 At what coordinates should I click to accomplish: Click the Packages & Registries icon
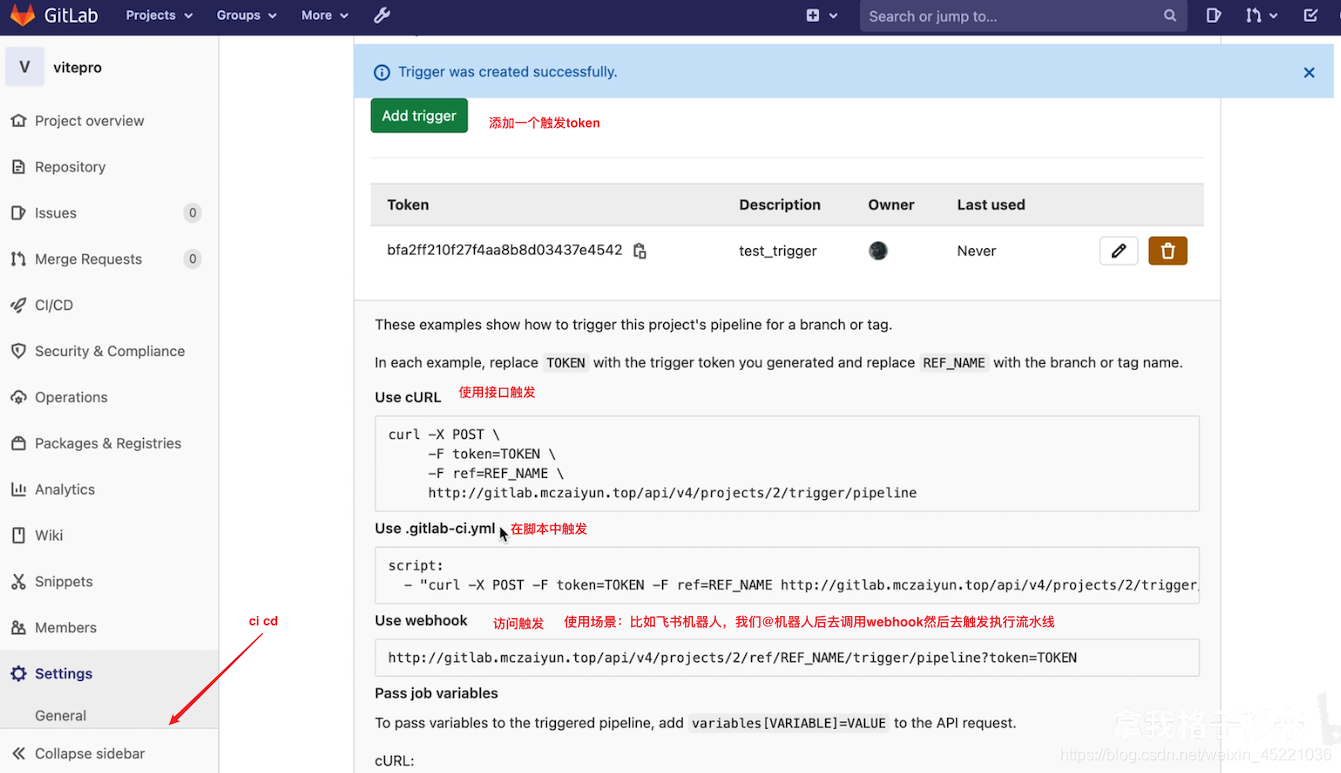18,442
